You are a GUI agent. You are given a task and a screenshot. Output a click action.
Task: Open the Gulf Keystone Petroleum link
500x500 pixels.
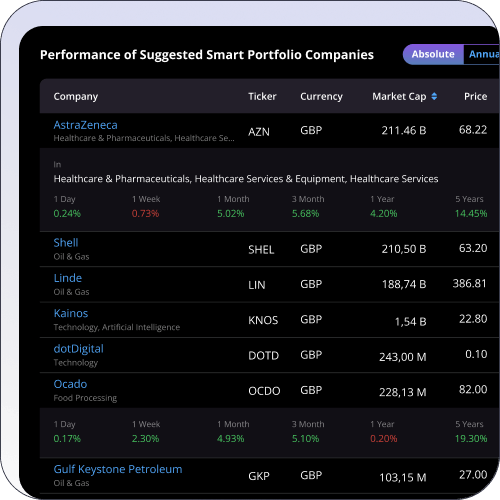(x=118, y=469)
